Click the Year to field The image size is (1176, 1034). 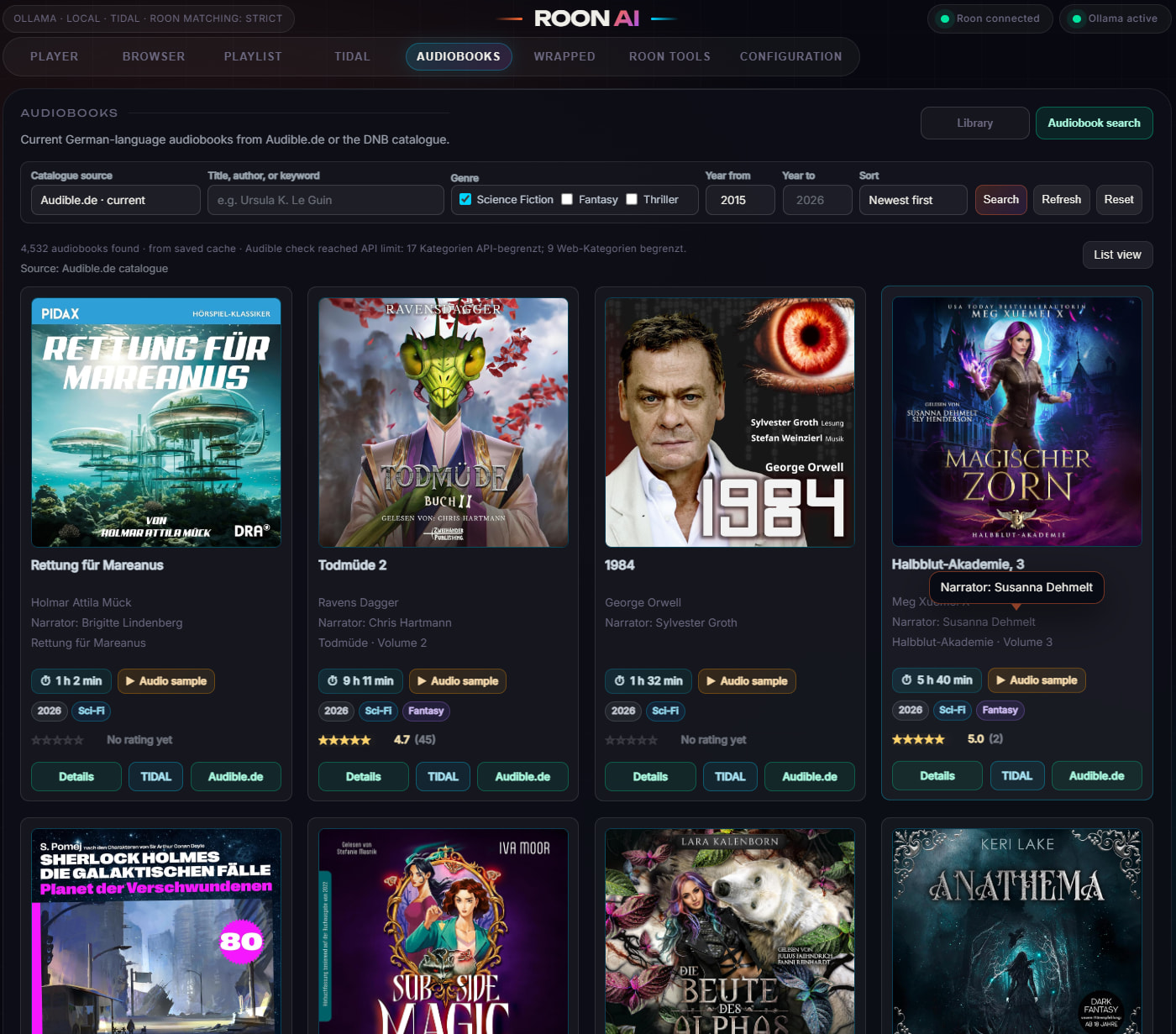point(817,200)
